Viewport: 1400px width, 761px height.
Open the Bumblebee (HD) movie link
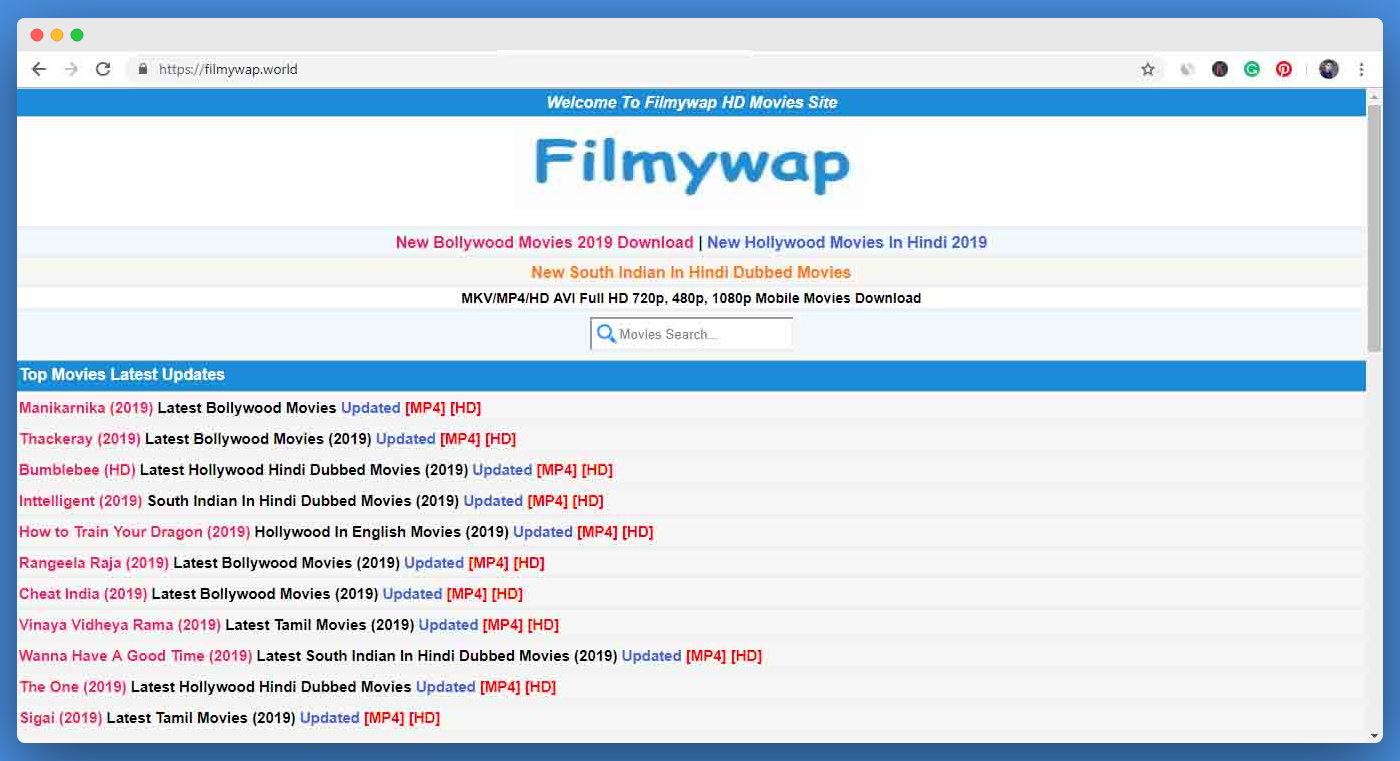pyautogui.click(x=77, y=470)
